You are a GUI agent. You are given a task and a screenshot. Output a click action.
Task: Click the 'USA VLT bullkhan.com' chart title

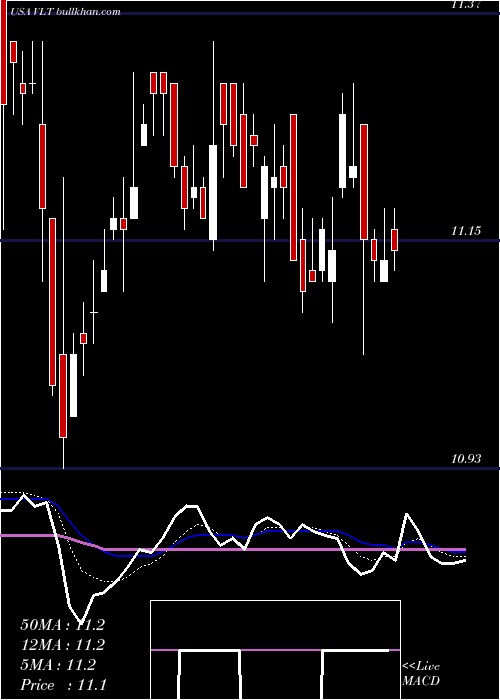pyautogui.click(x=65, y=12)
